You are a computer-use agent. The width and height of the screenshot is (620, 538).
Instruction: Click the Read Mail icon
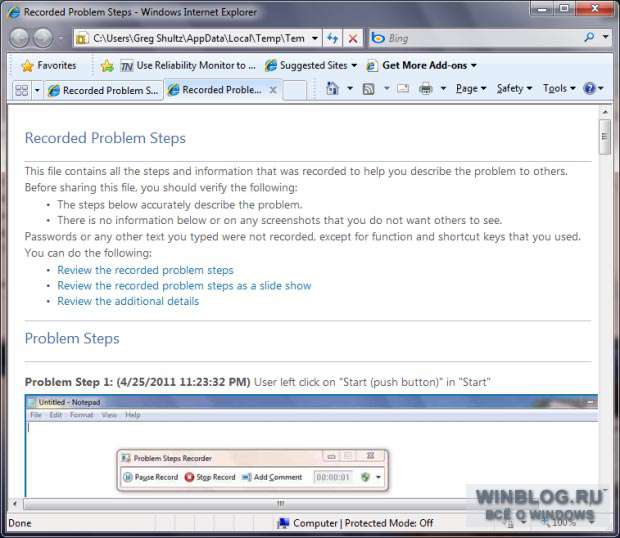403,88
